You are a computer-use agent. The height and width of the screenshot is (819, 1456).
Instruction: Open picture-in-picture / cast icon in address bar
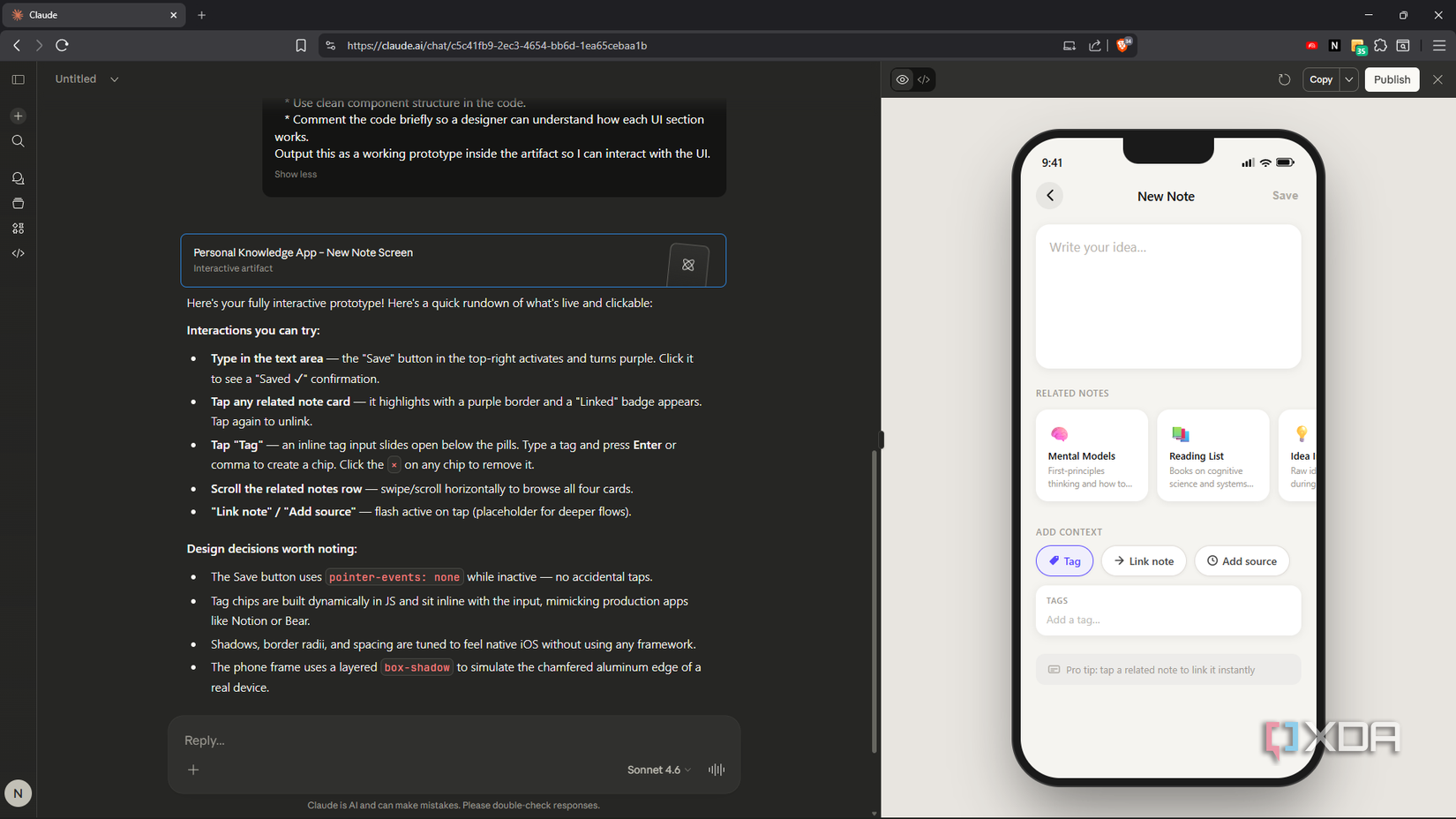click(x=1069, y=46)
